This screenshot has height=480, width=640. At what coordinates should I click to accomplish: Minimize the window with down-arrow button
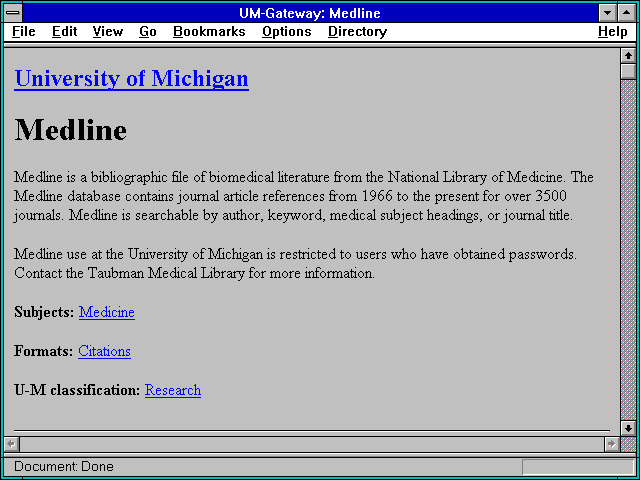coord(607,13)
